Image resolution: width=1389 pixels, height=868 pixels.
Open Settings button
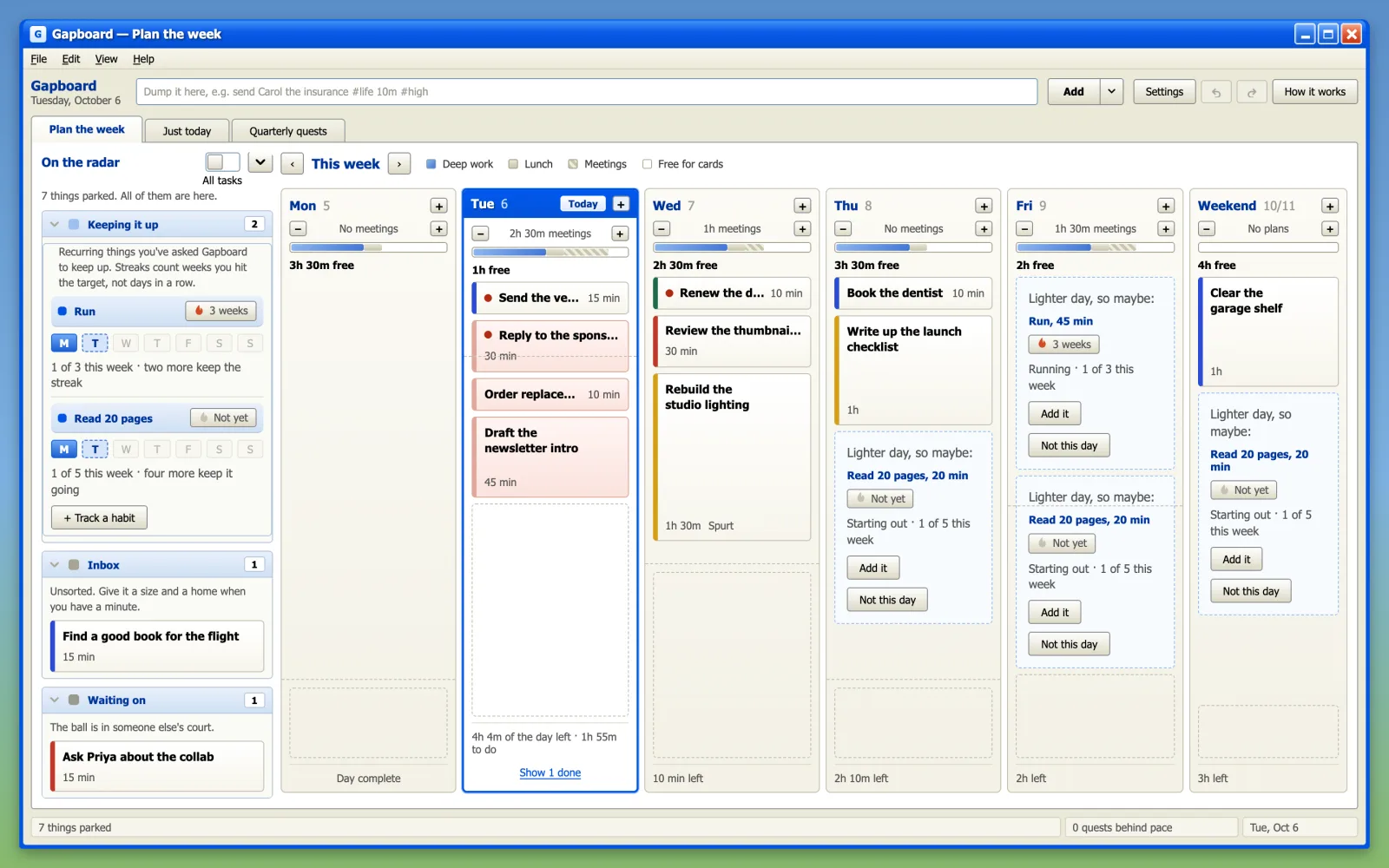[x=1164, y=92]
